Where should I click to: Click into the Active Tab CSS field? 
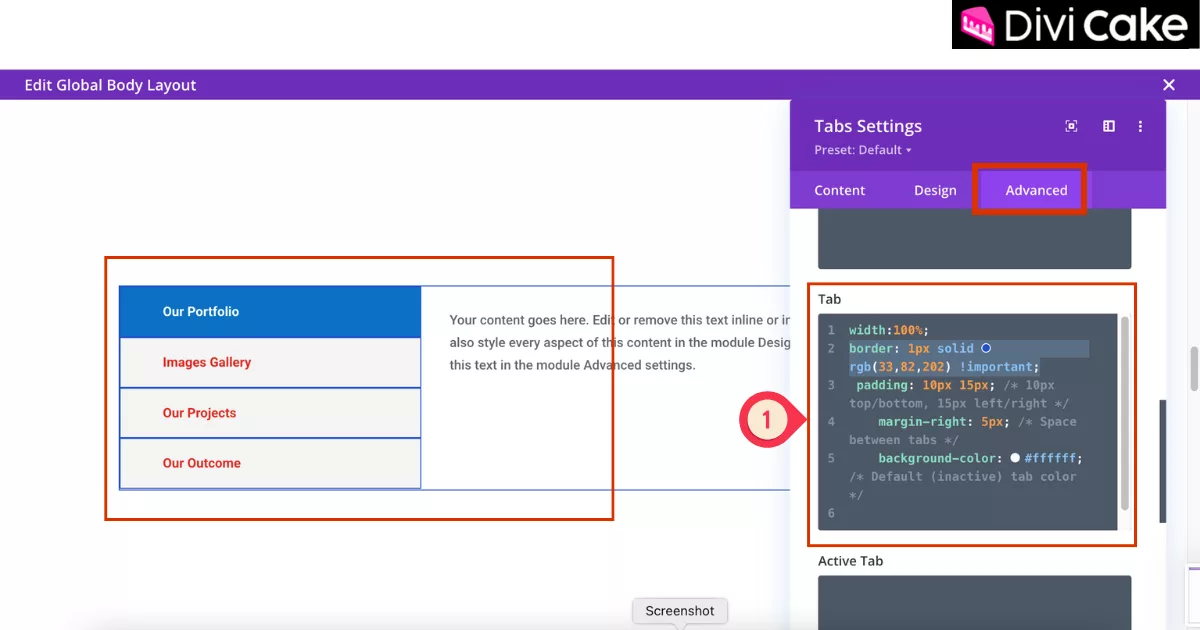click(x=974, y=602)
